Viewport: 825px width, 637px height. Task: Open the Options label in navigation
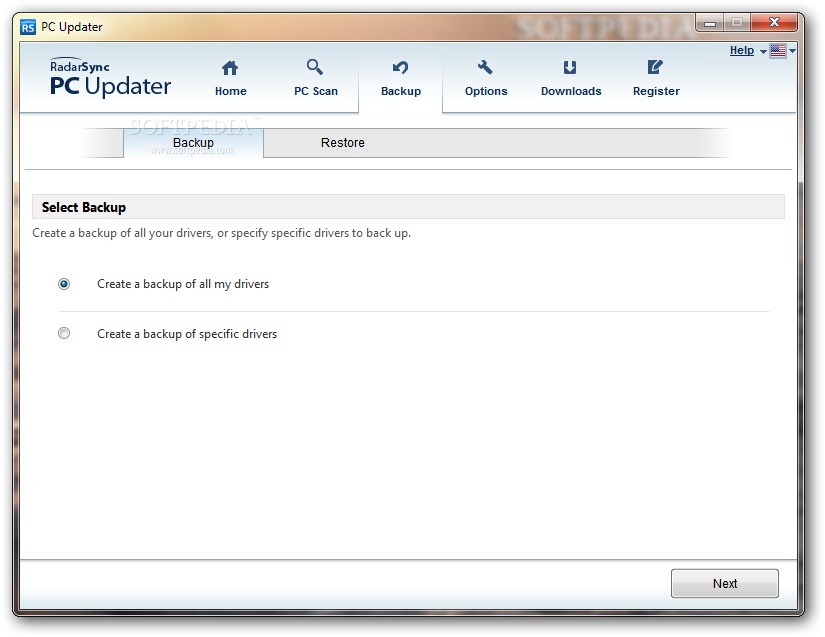pos(486,91)
